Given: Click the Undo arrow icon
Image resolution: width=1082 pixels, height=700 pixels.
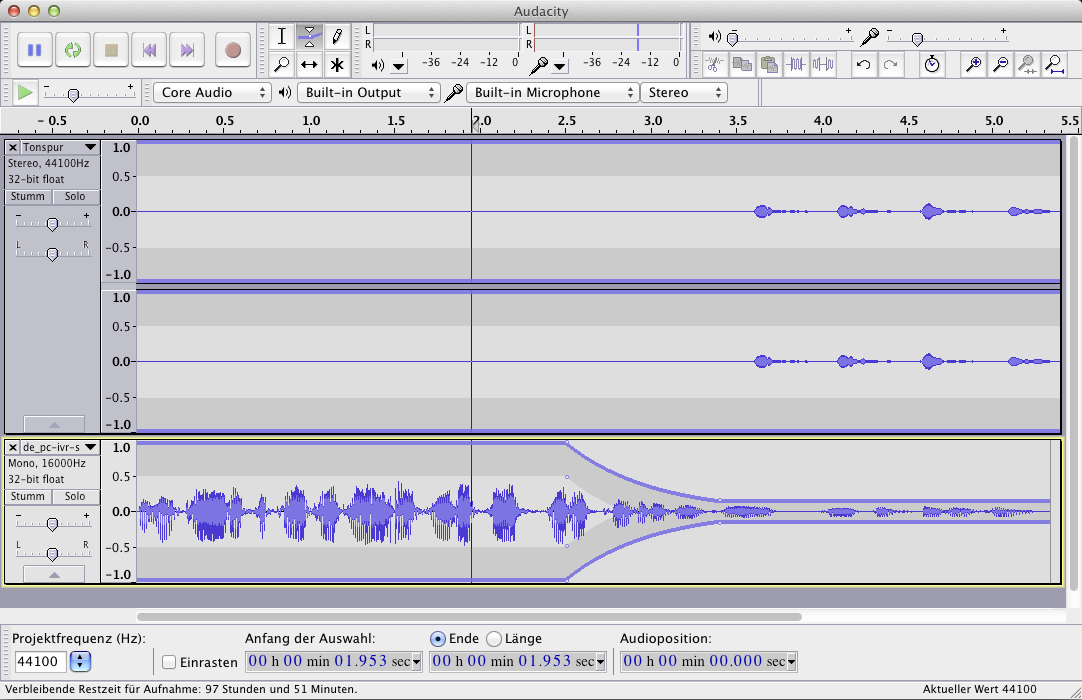Looking at the screenshot, I should [x=863, y=64].
